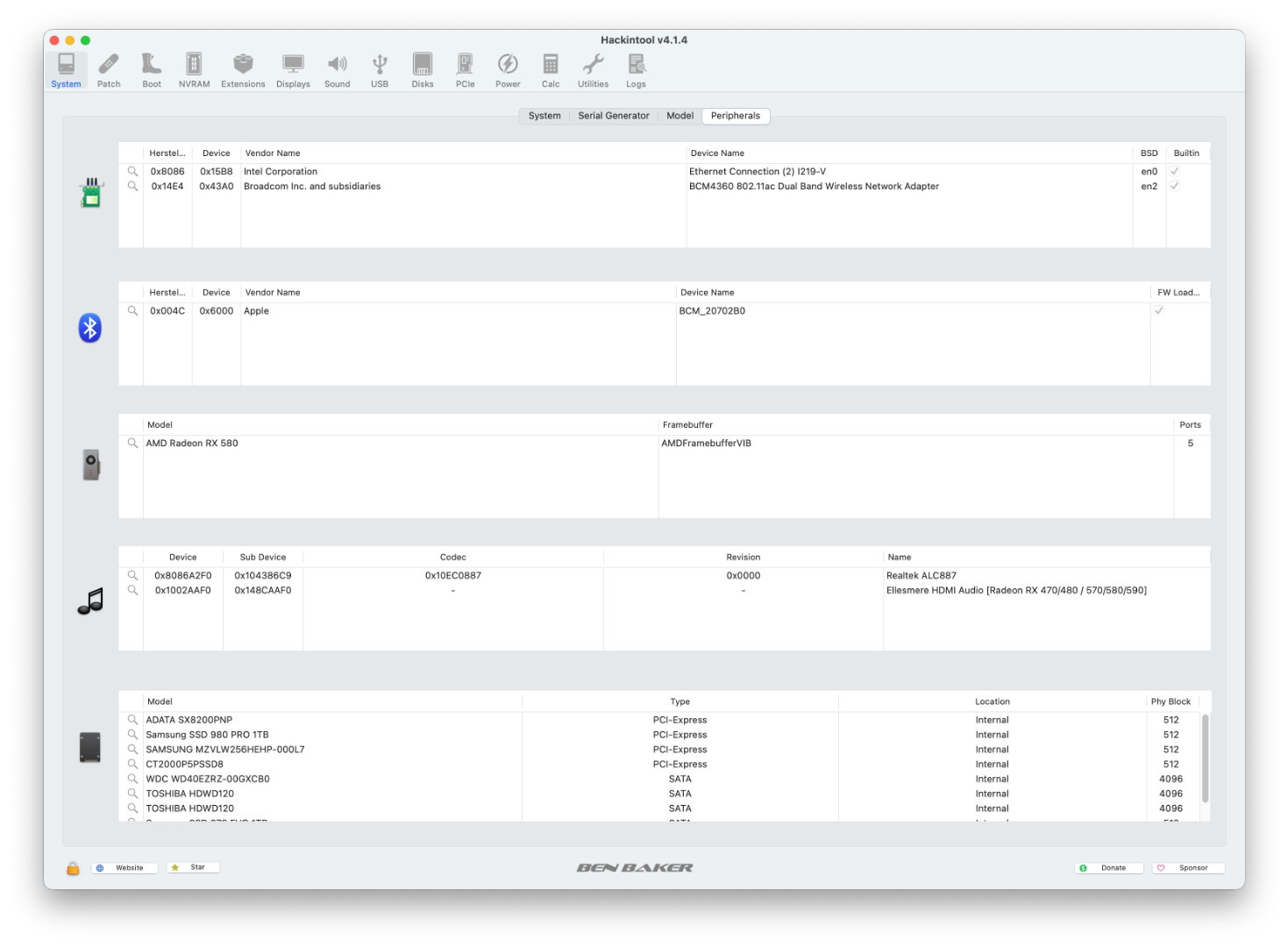Select device ID 0x15B8
Viewport: 1288px width, 947px height.
point(217,172)
